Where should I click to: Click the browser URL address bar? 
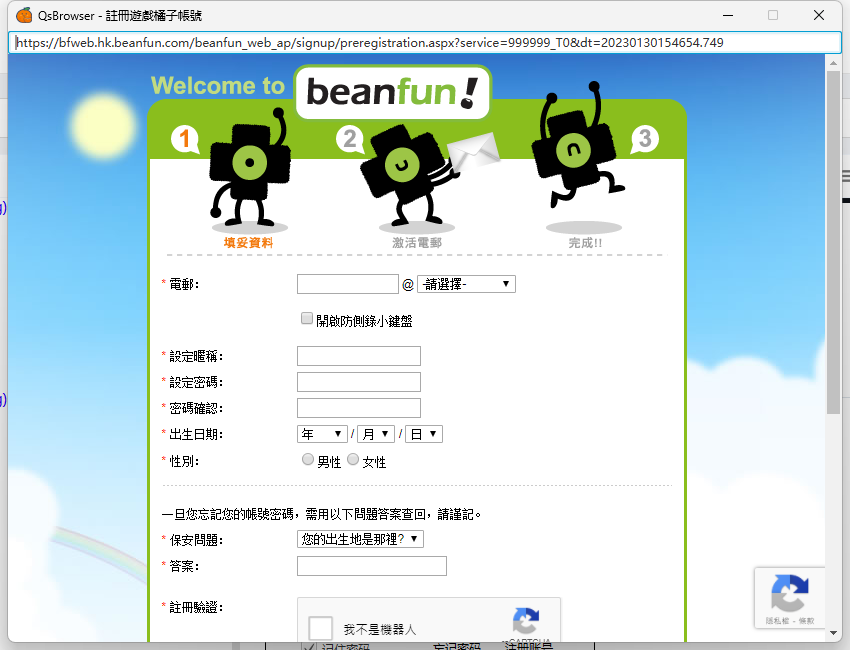pos(425,43)
